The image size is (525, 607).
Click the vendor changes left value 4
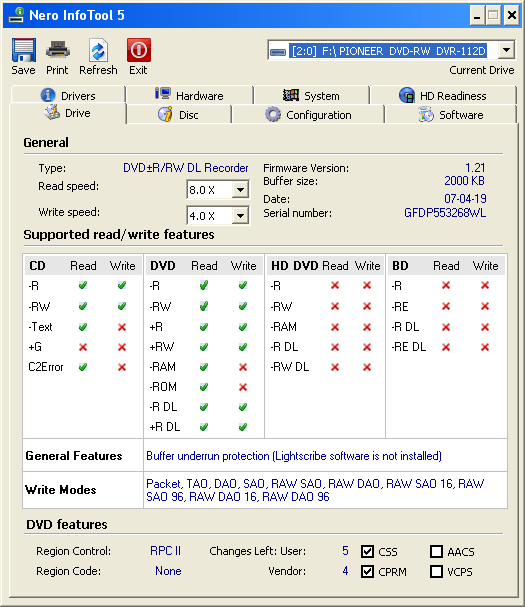coord(345,571)
